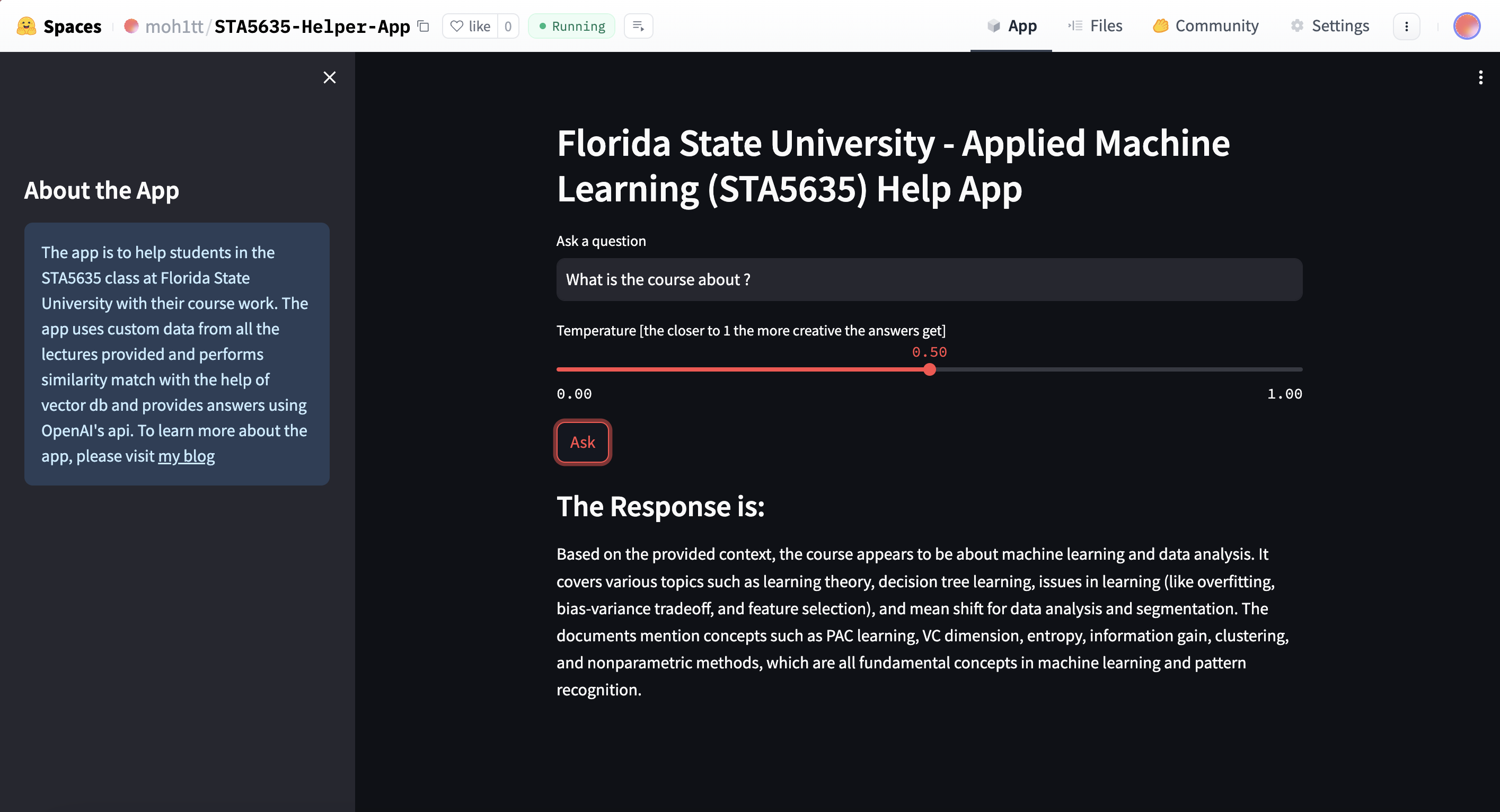The image size is (1500, 812).
Task: Close the About the App sidebar
Action: [x=330, y=77]
